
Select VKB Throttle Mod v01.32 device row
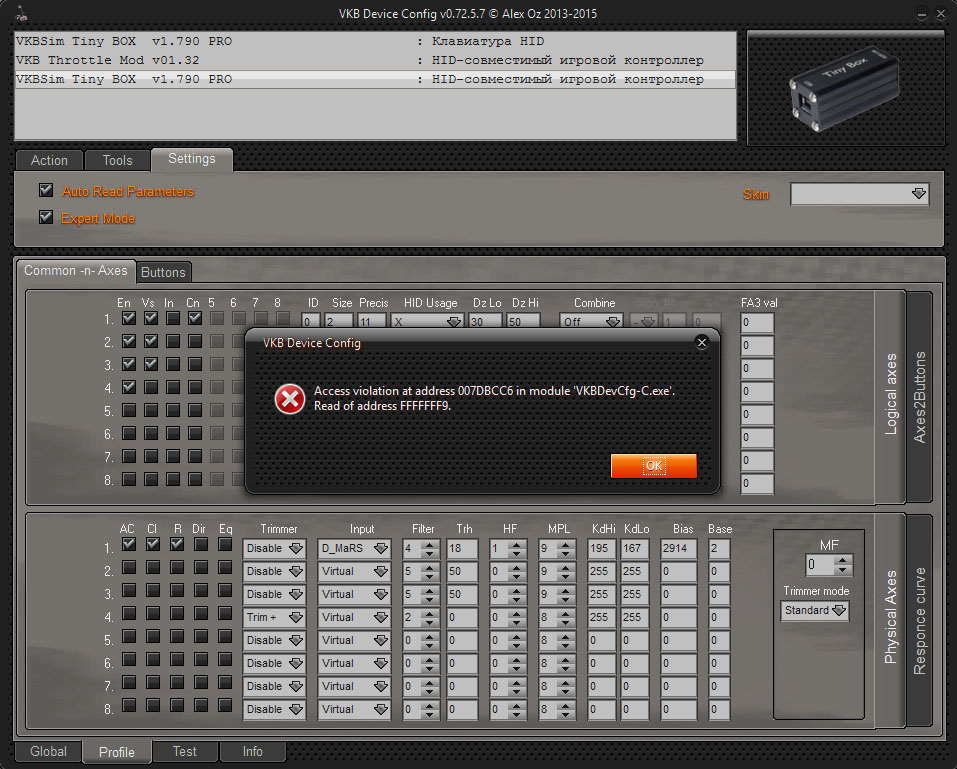click(375, 60)
